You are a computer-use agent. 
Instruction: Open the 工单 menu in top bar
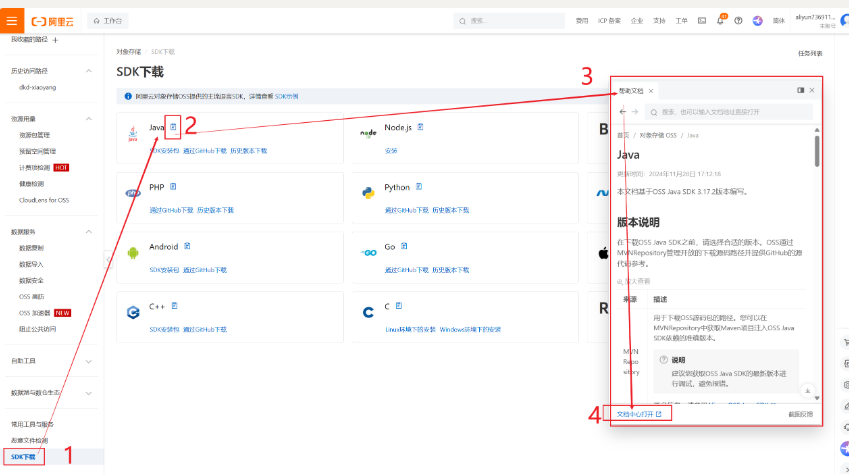(x=681, y=21)
